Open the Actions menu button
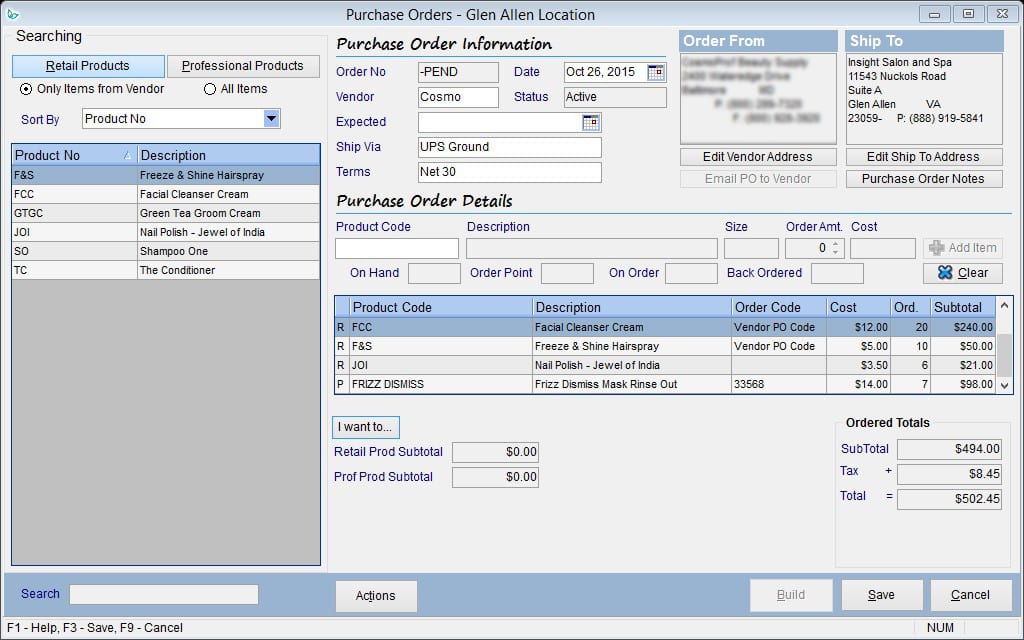Screen dimensions: 1024x640 pyautogui.click(x=375, y=595)
